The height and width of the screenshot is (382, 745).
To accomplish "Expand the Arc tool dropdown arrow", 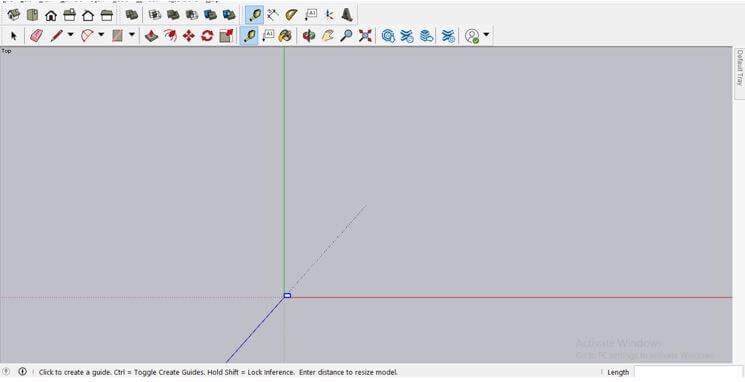I will click(101, 35).
